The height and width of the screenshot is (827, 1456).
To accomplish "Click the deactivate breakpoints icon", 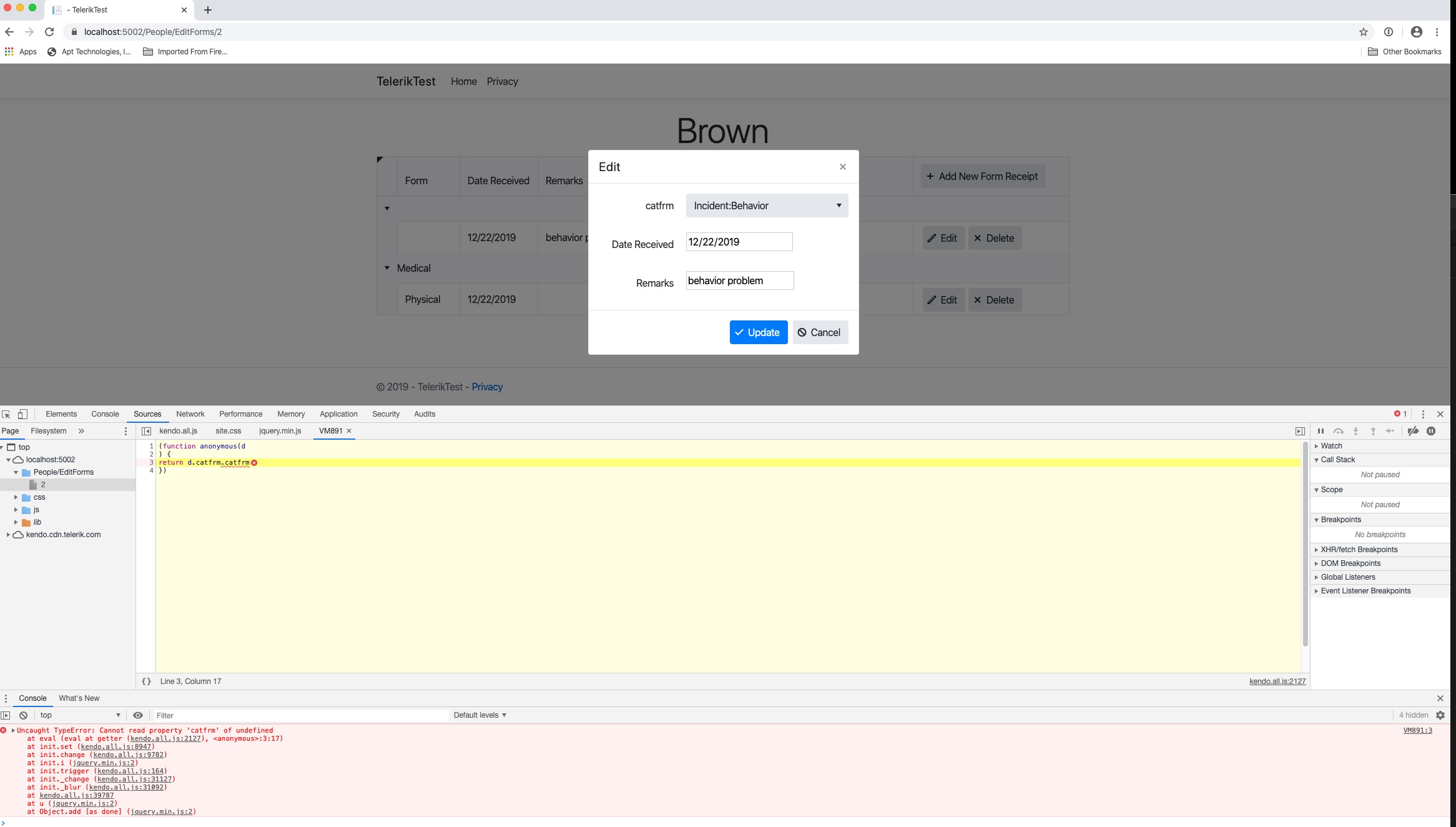I will click(x=1413, y=431).
